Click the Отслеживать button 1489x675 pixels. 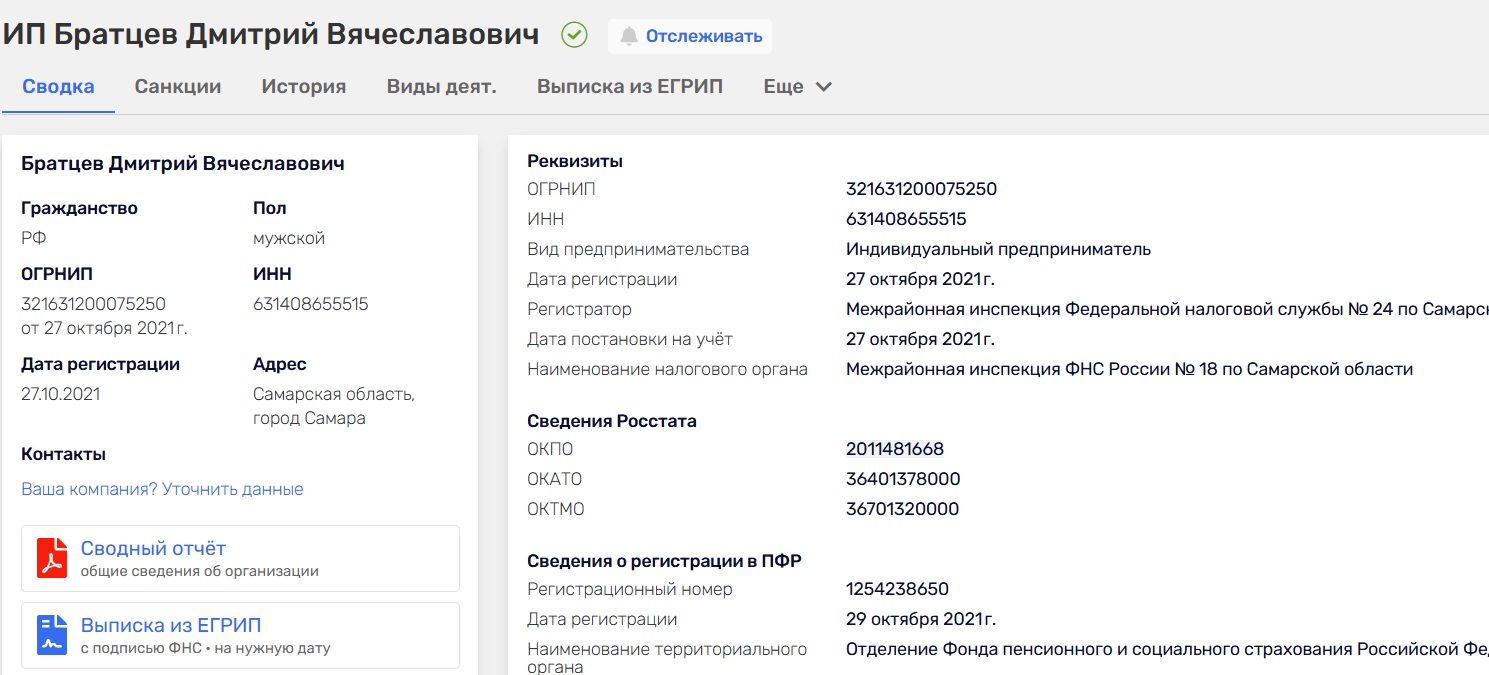(x=690, y=37)
